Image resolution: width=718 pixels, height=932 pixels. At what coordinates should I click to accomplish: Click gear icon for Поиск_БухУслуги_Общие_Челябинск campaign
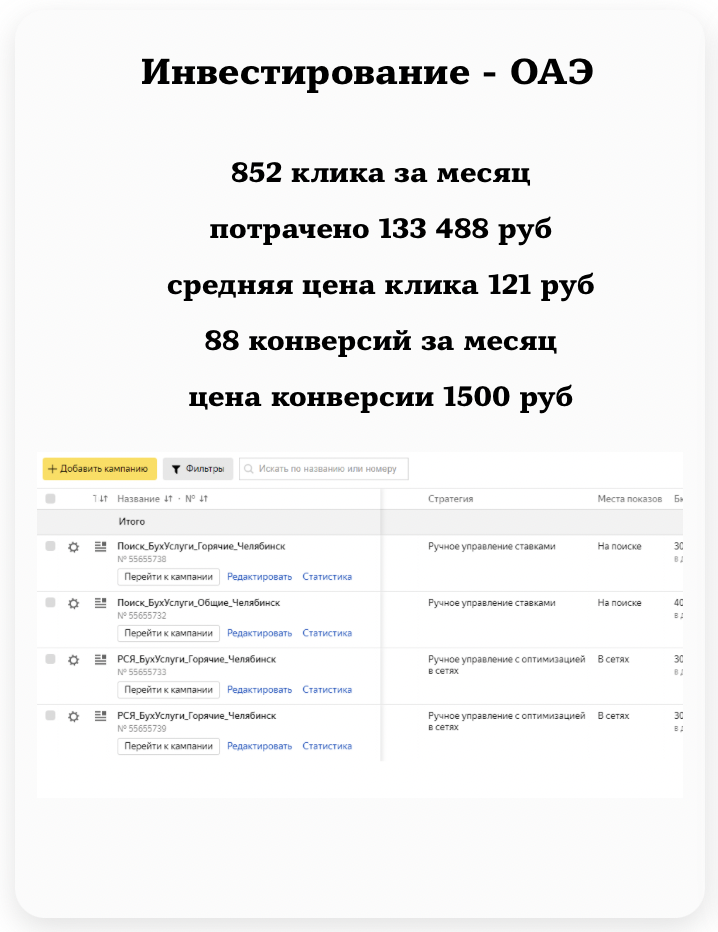tap(73, 603)
